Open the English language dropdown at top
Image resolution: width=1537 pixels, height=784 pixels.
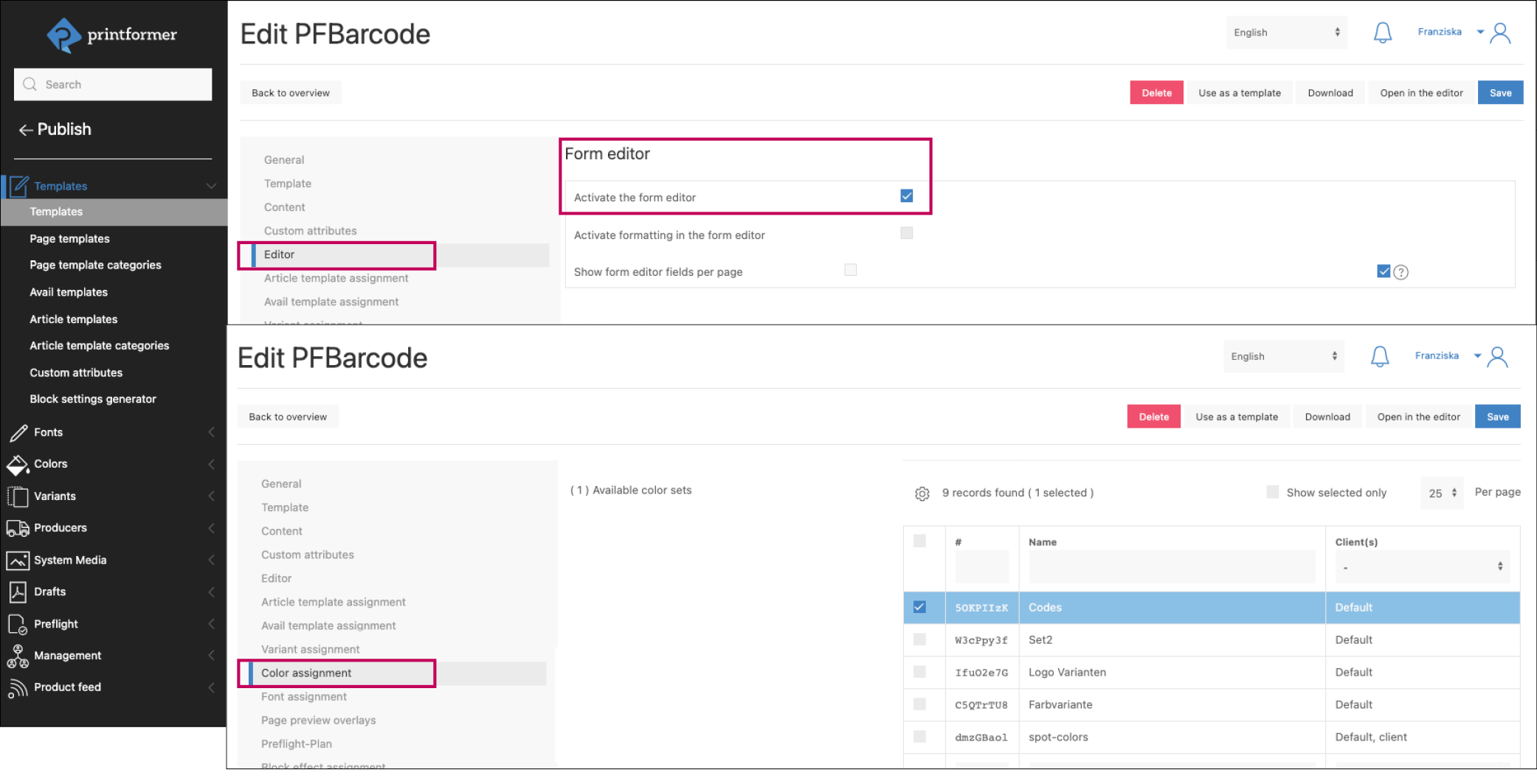1285,32
